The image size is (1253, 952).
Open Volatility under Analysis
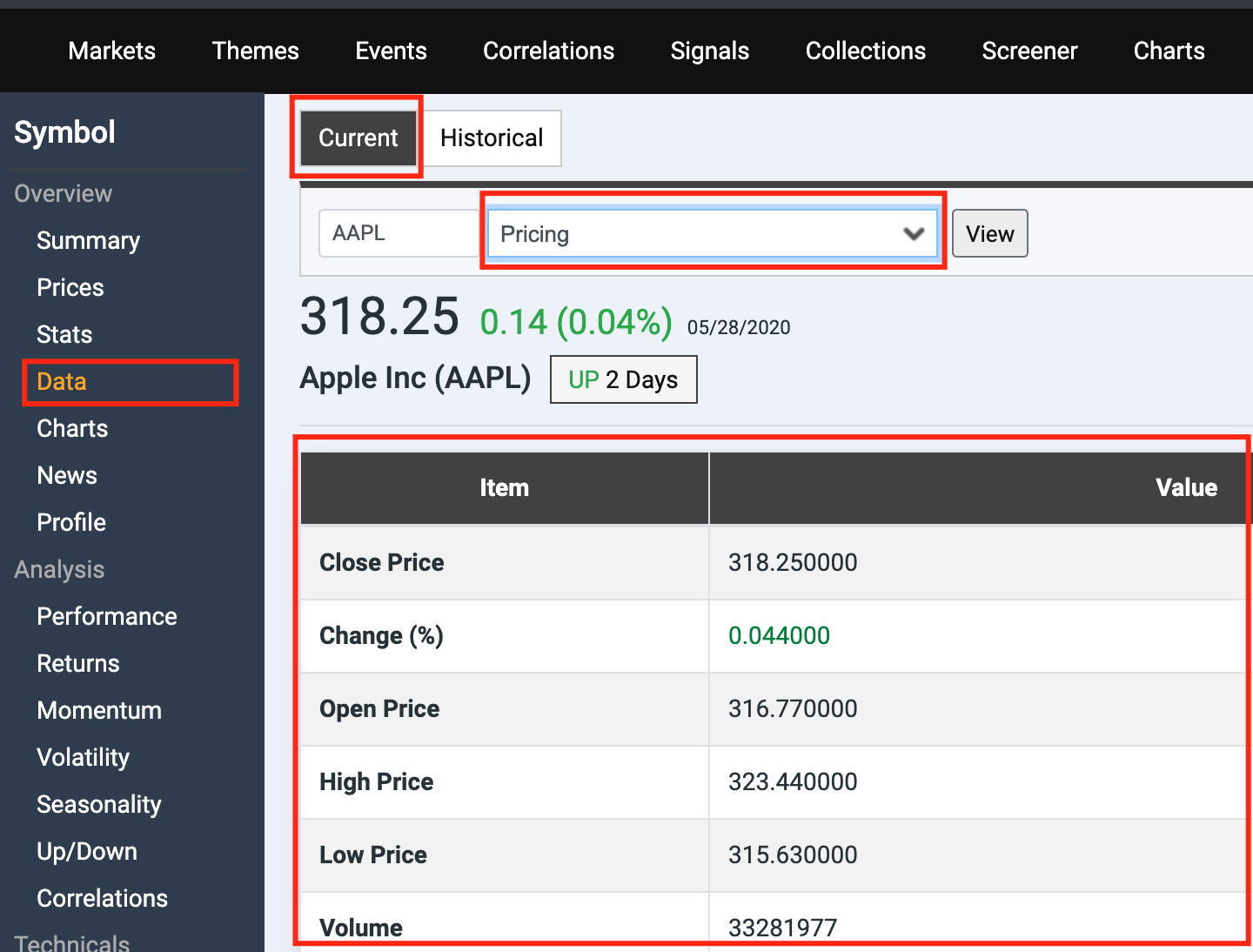pyautogui.click(x=83, y=757)
